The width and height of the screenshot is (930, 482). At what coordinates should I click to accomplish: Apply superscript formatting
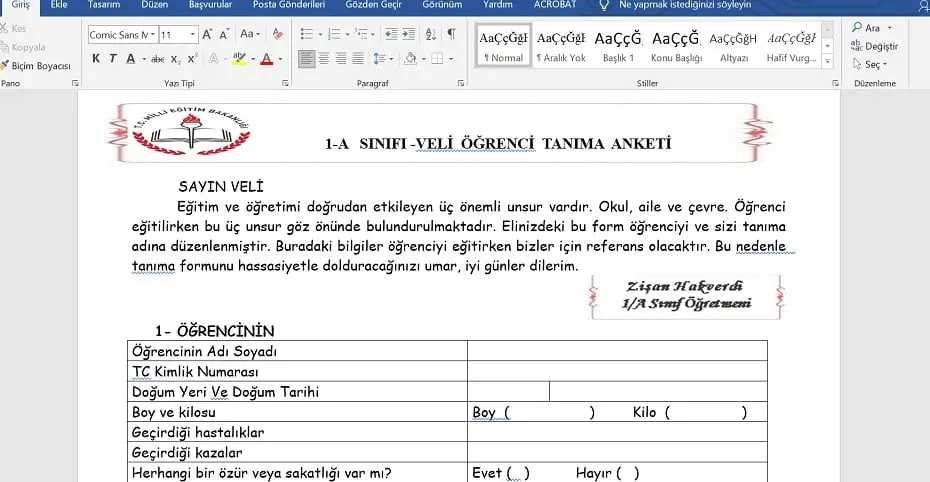pyautogui.click(x=192, y=59)
